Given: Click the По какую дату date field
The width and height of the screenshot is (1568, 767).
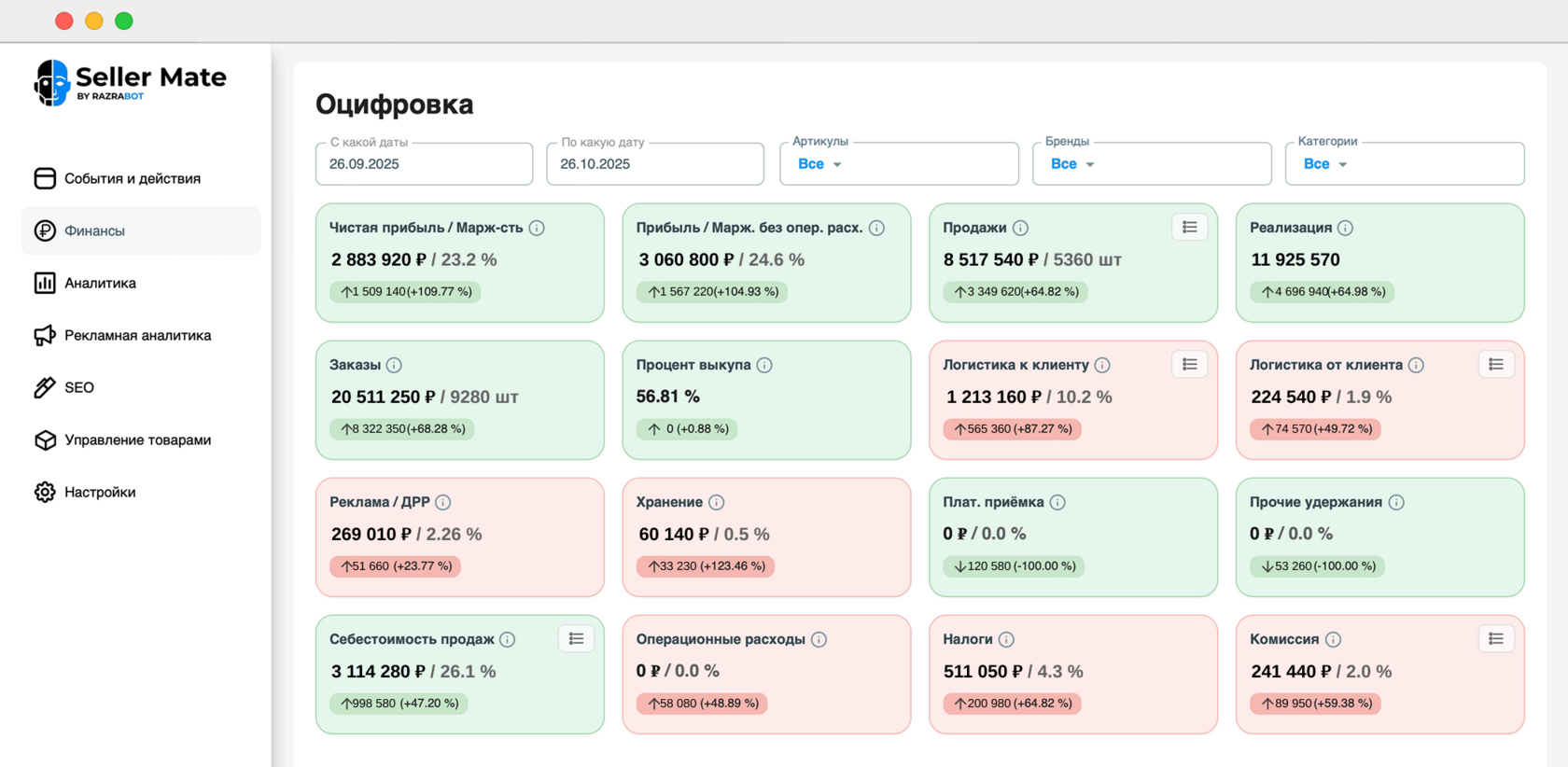Looking at the screenshot, I should click(655, 164).
